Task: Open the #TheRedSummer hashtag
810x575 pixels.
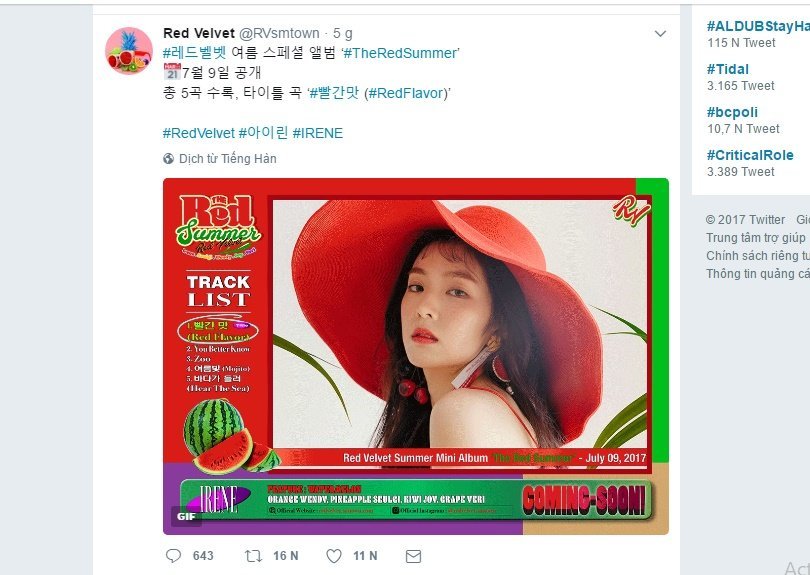Action: [400, 53]
